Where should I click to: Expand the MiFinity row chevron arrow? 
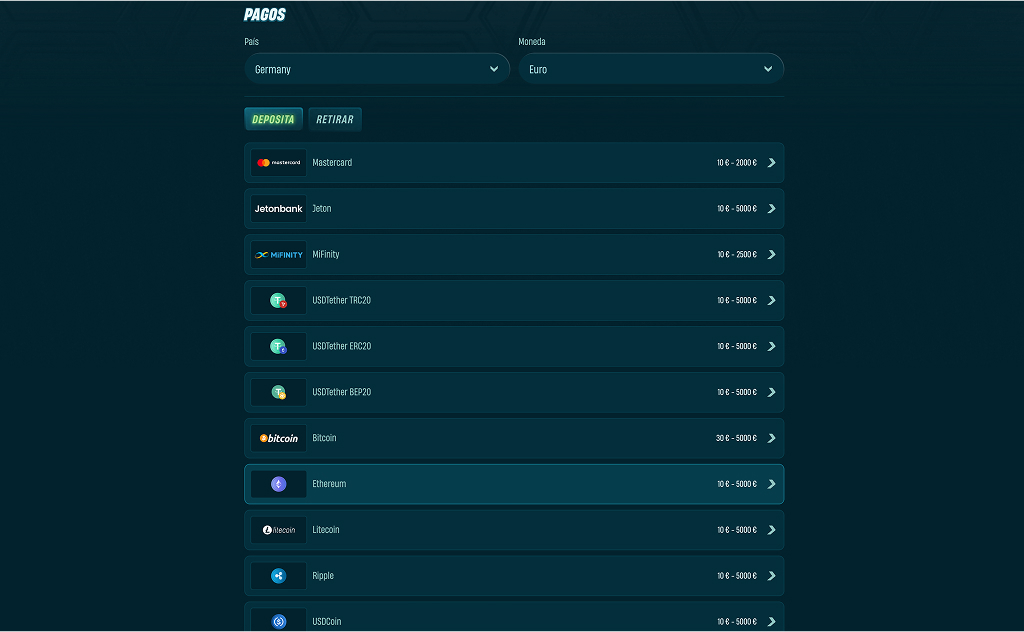771,255
